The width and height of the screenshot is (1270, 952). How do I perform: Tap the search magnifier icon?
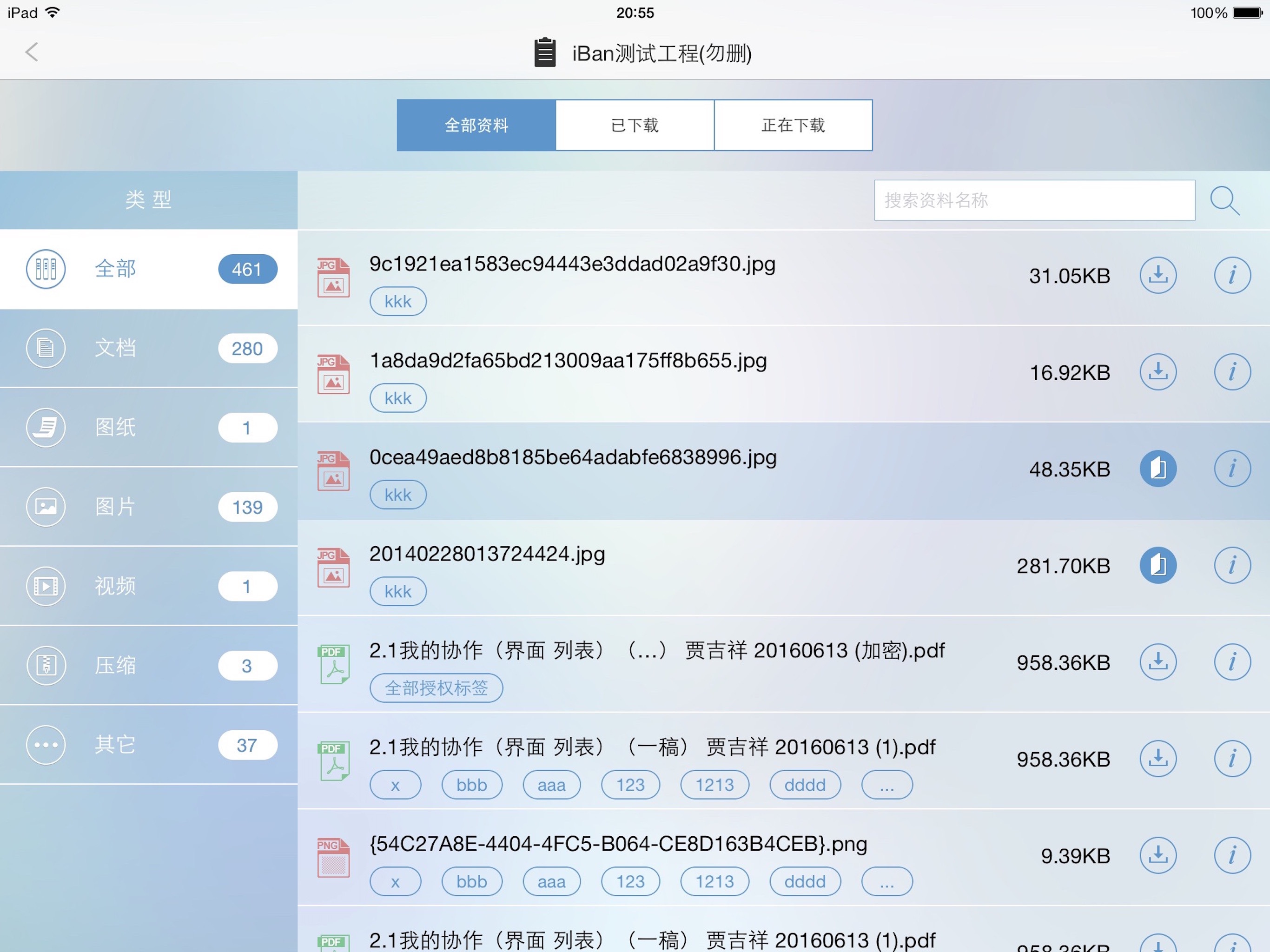(1224, 200)
